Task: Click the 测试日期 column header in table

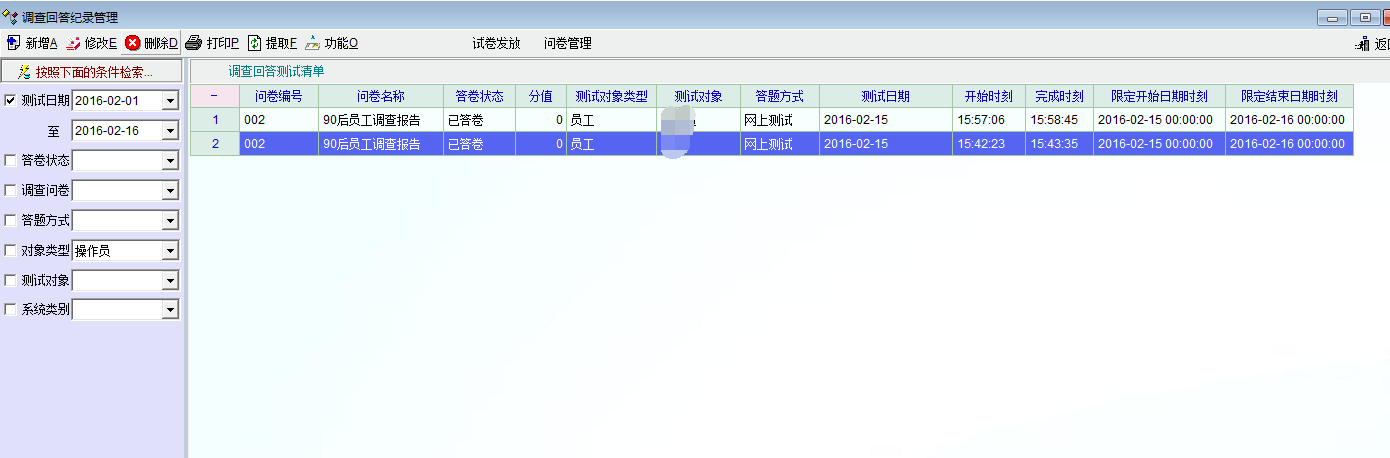Action: click(x=885, y=96)
